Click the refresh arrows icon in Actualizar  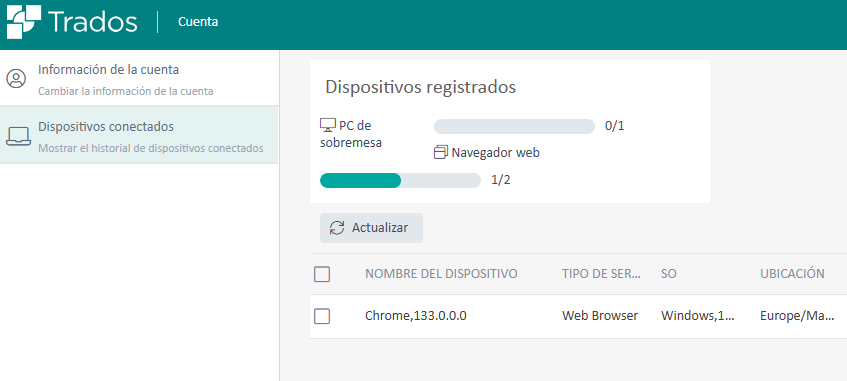click(x=337, y=228)
